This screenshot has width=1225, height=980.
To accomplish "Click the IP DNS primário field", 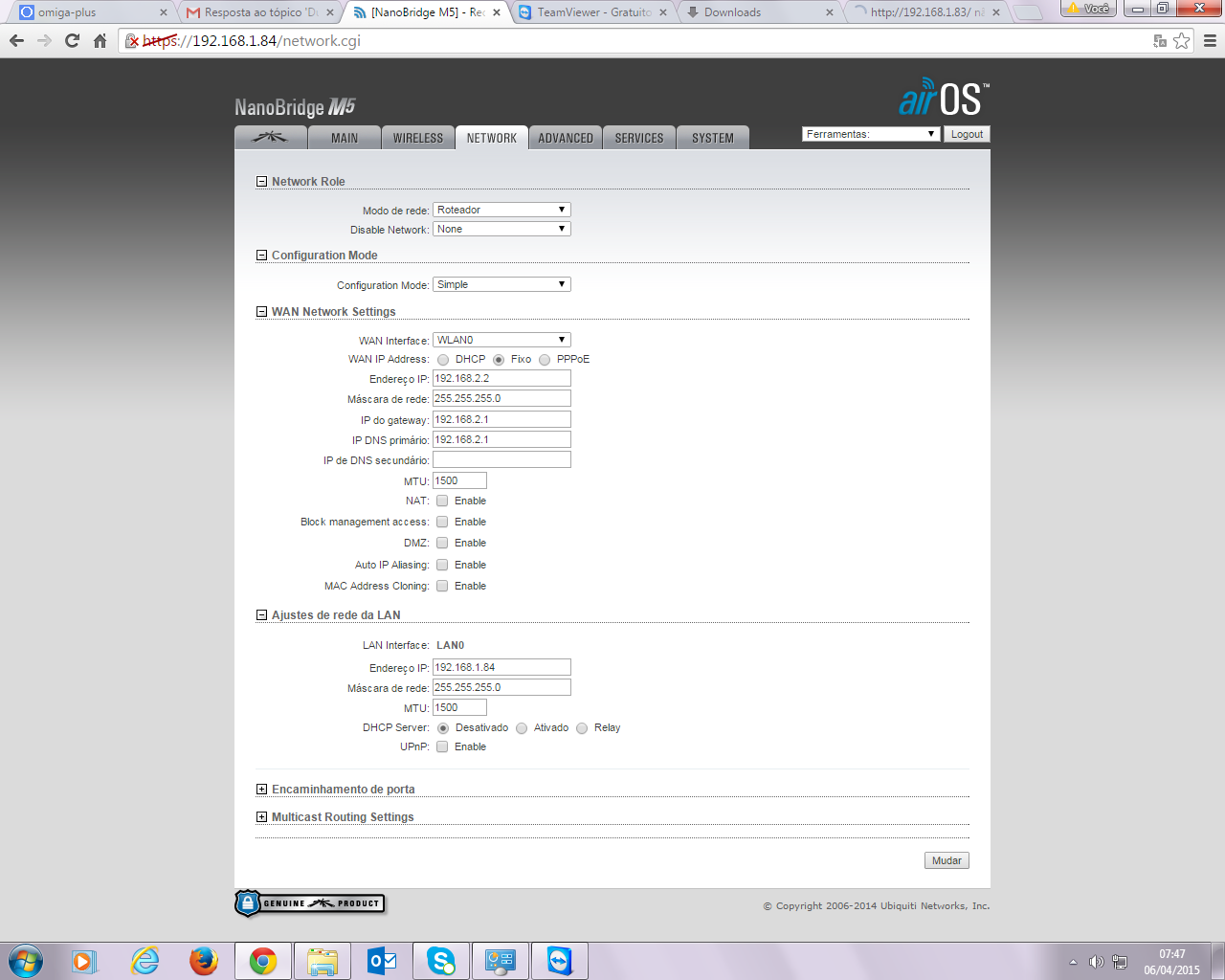I will click(x=501, y=439).
